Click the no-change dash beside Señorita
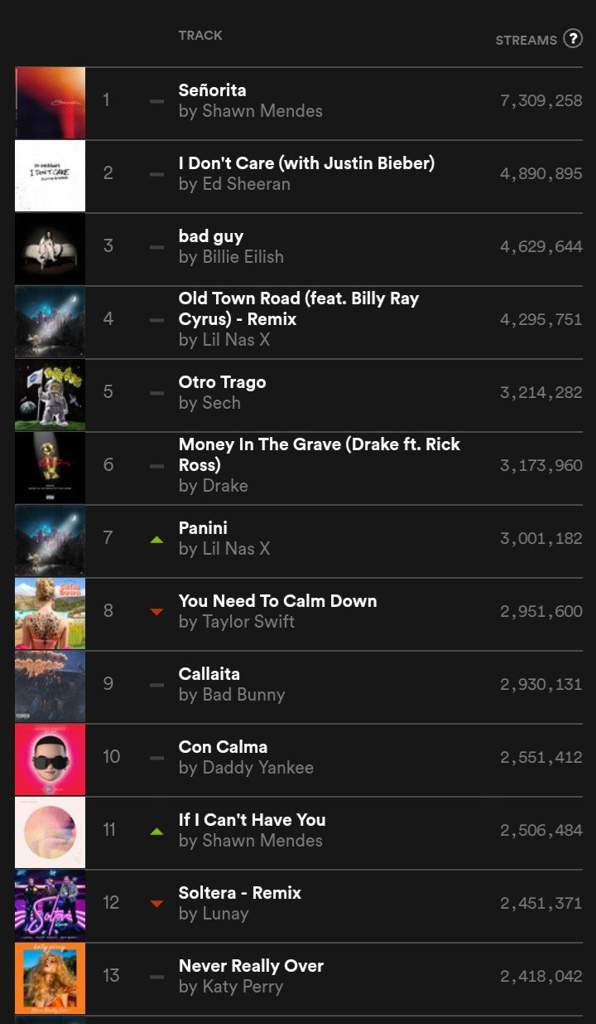Image resolution: width=596 pixels, height=1024 pixels. click(157, 101)
